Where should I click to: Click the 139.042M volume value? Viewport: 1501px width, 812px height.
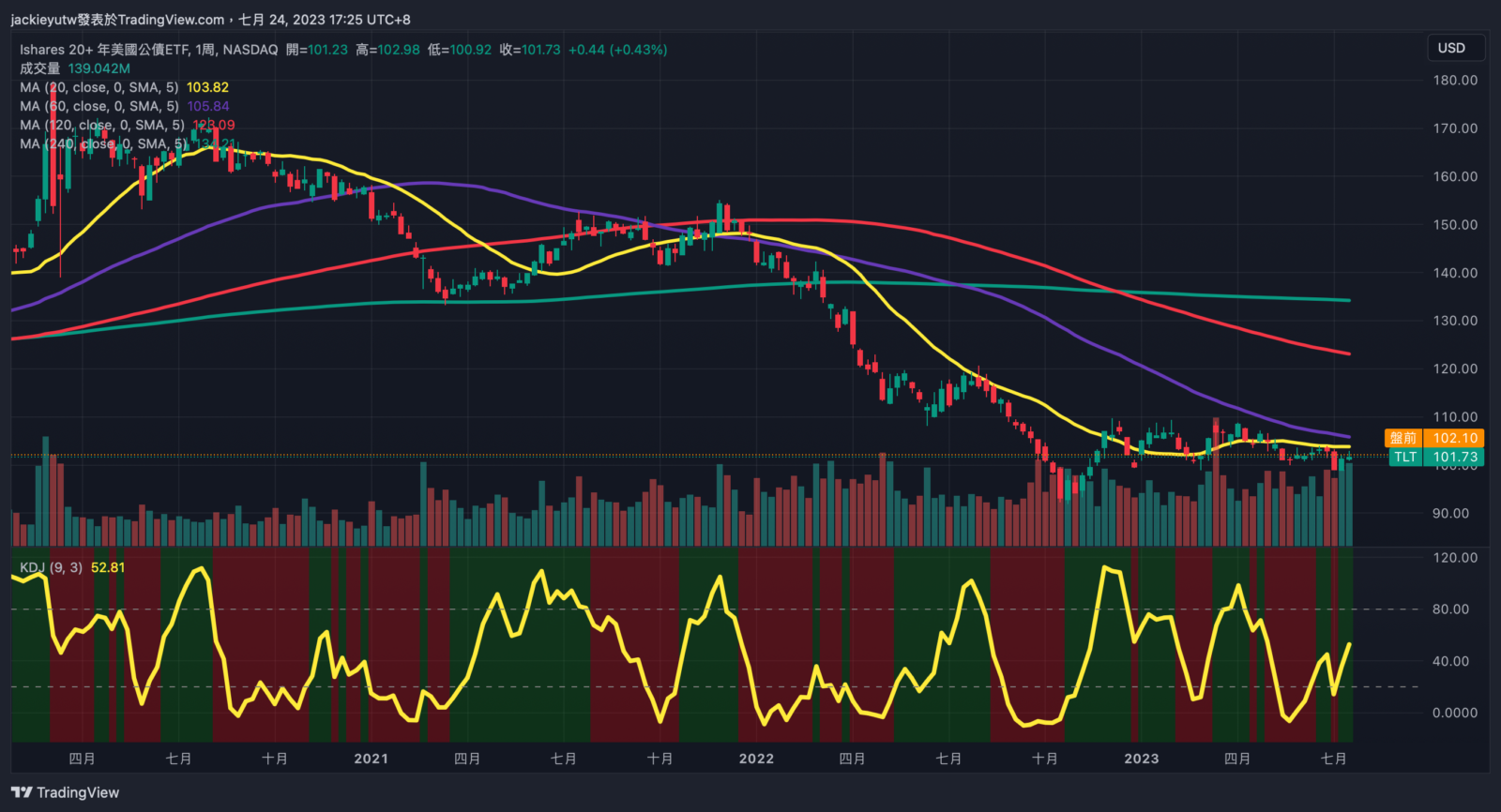click(99, 68)
